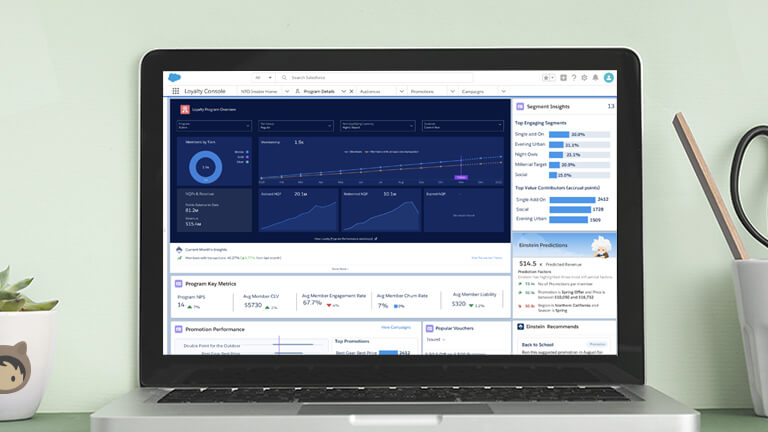768x432 pixels.
Task: Click the Loyalty Program Overview icon
Action: point(185,108)
